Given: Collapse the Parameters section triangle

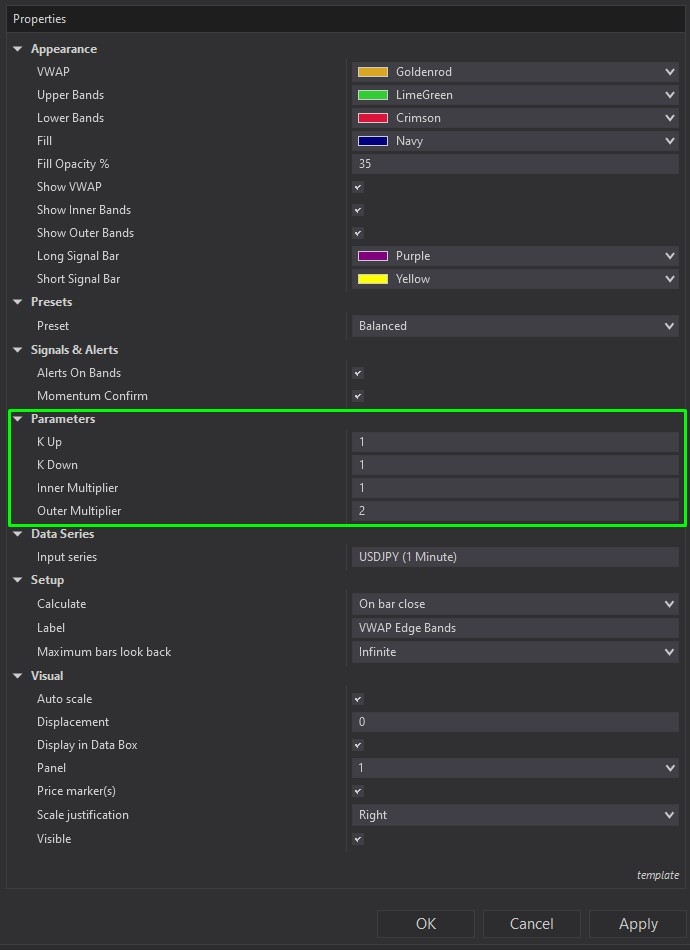Looking at the screenshot, I should [18, 419].
